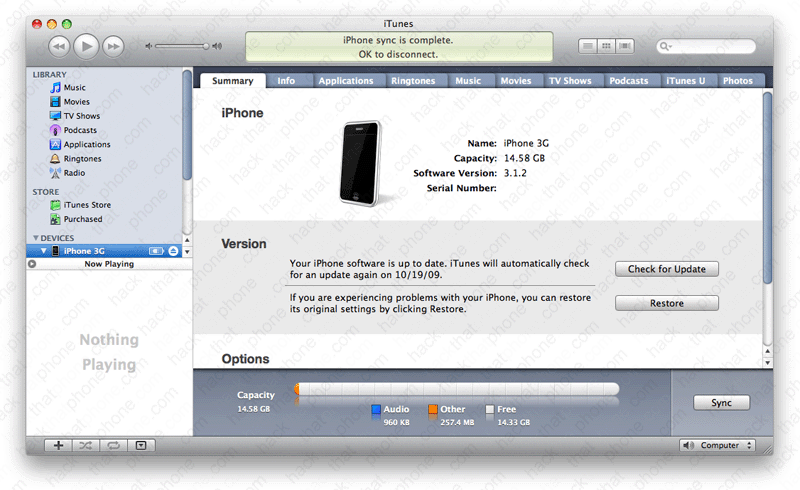This screenshot has width=800, height=490.
Task: Click the Now Playing header
Action: 109,264
